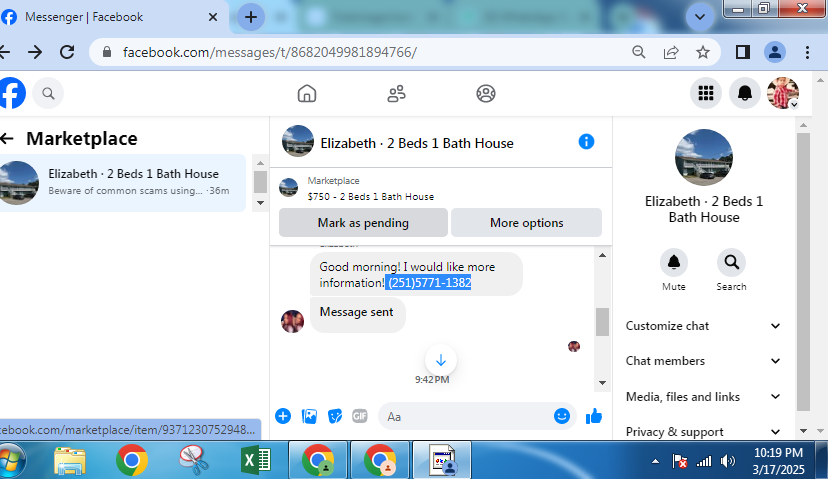Click the Message sent bubble
The image size is (828, 479).
(357, 313)
